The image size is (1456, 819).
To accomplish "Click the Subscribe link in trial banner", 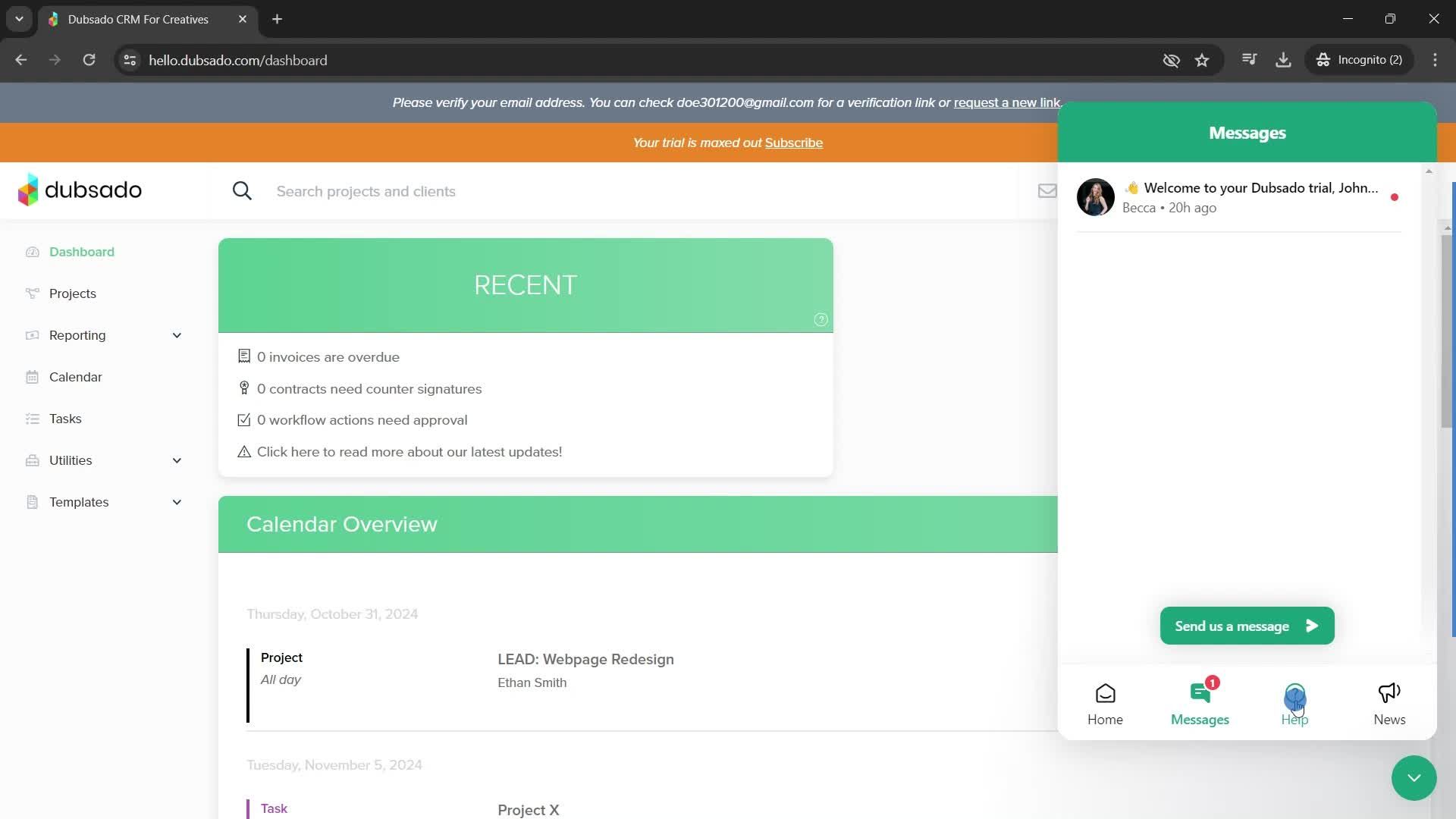I will [793, 143].
